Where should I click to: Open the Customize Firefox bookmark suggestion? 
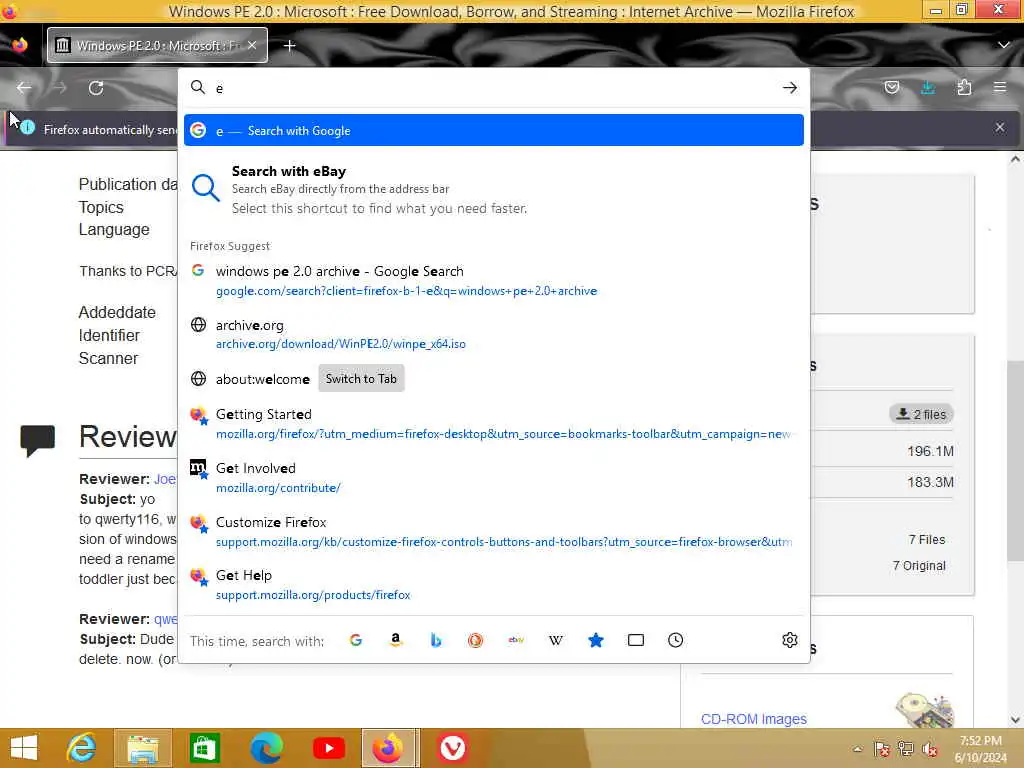coord(494,532)
